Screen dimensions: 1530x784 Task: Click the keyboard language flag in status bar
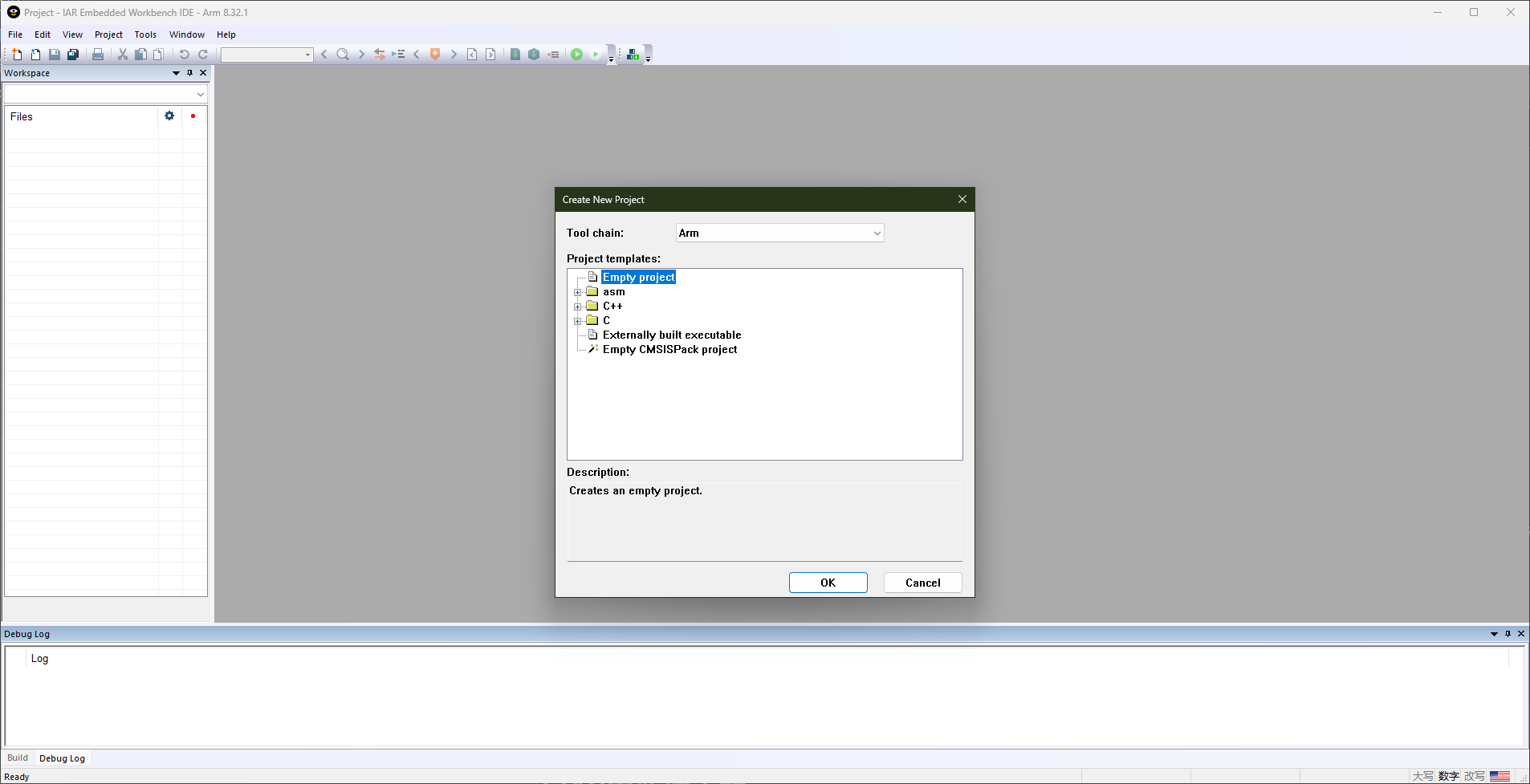[1499, 776]
